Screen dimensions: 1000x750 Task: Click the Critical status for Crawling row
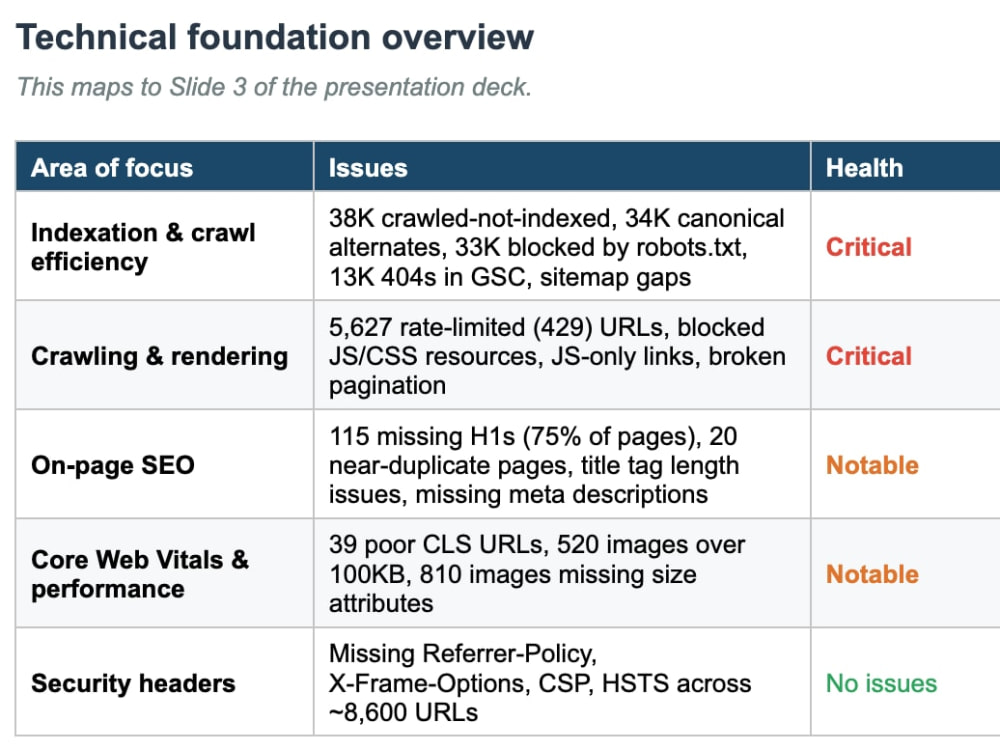click(869, 356)
